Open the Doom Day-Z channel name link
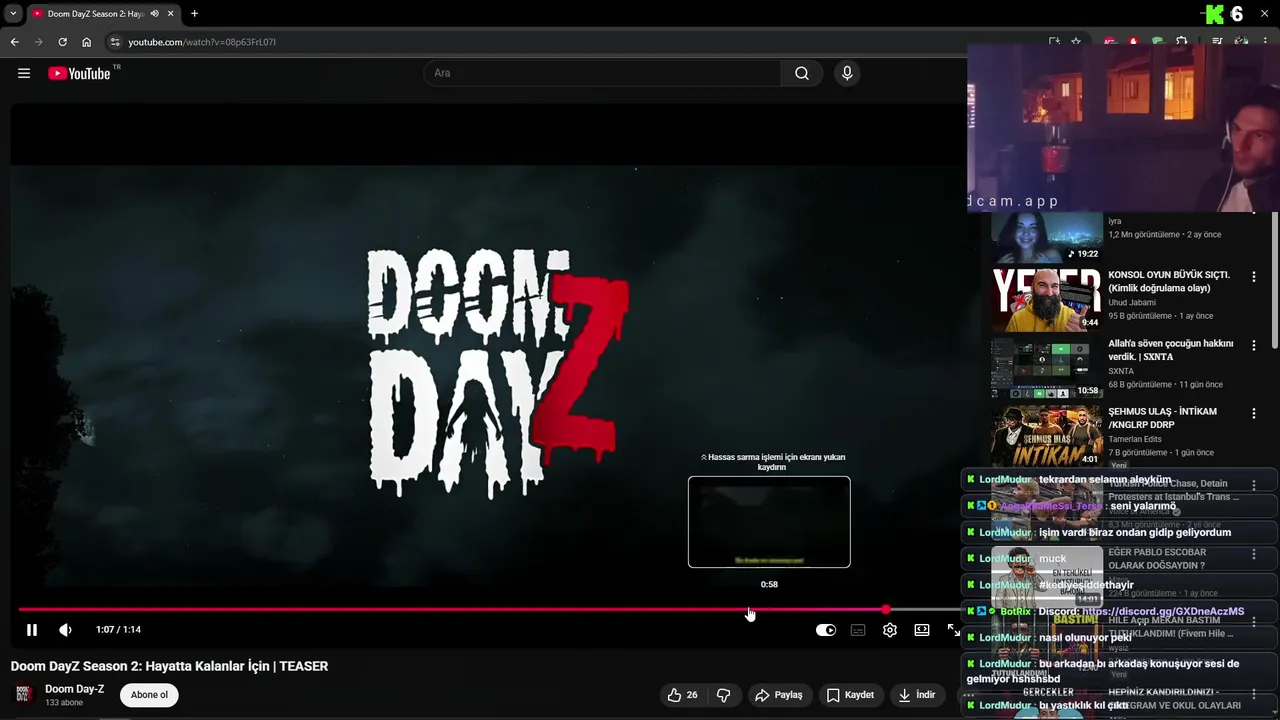 click(75, 689)
